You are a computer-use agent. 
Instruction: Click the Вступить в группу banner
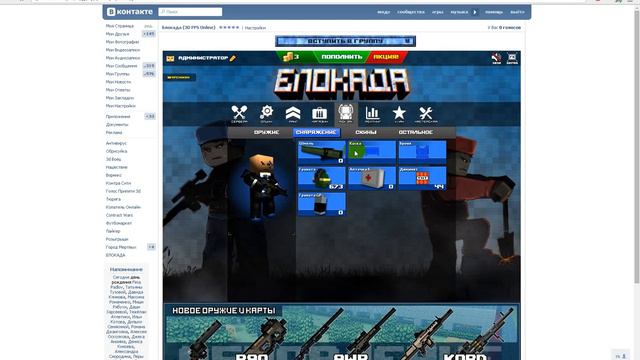345,41
